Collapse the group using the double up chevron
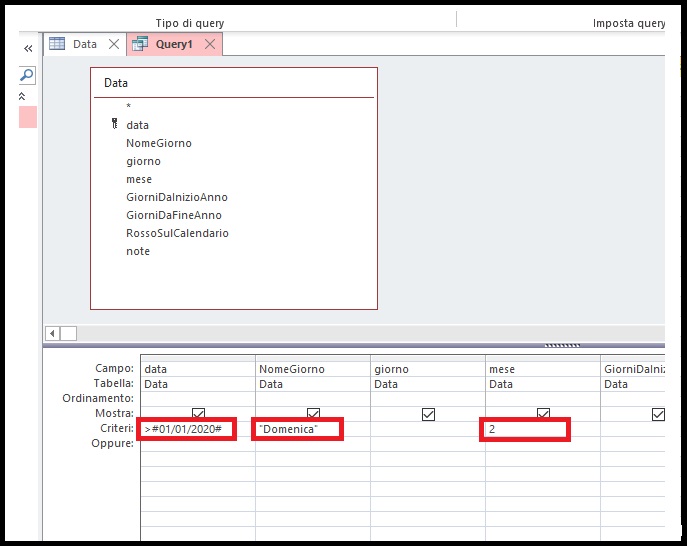 (x=22, y=96)
